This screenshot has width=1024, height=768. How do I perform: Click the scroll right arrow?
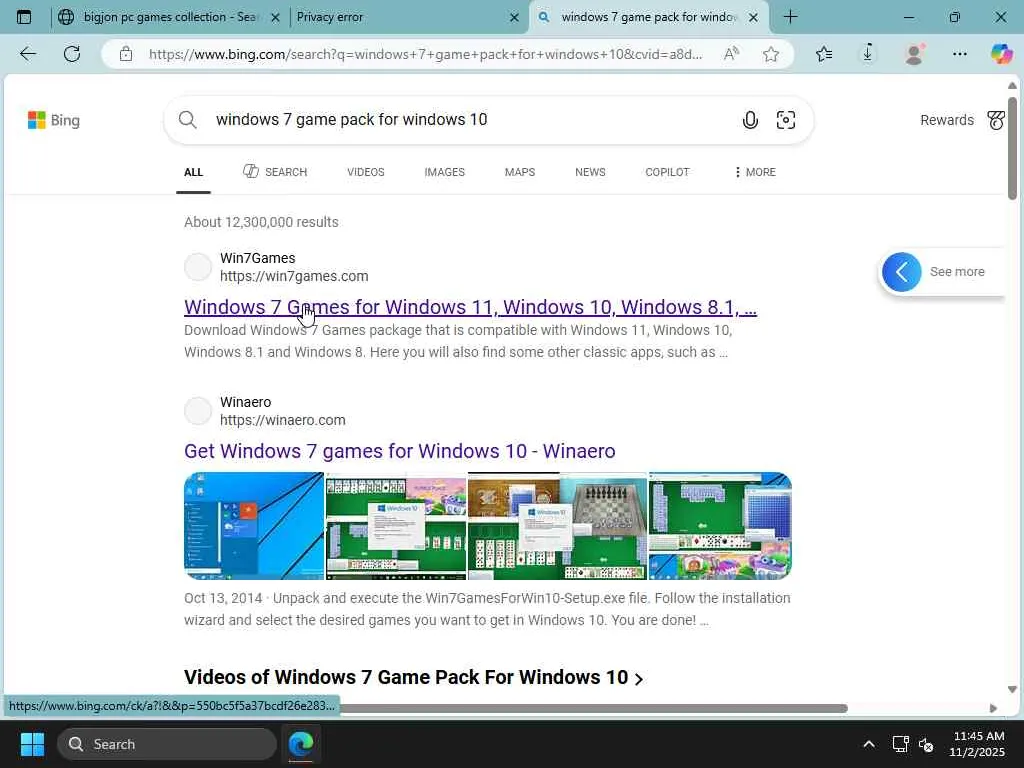(993, 709)
